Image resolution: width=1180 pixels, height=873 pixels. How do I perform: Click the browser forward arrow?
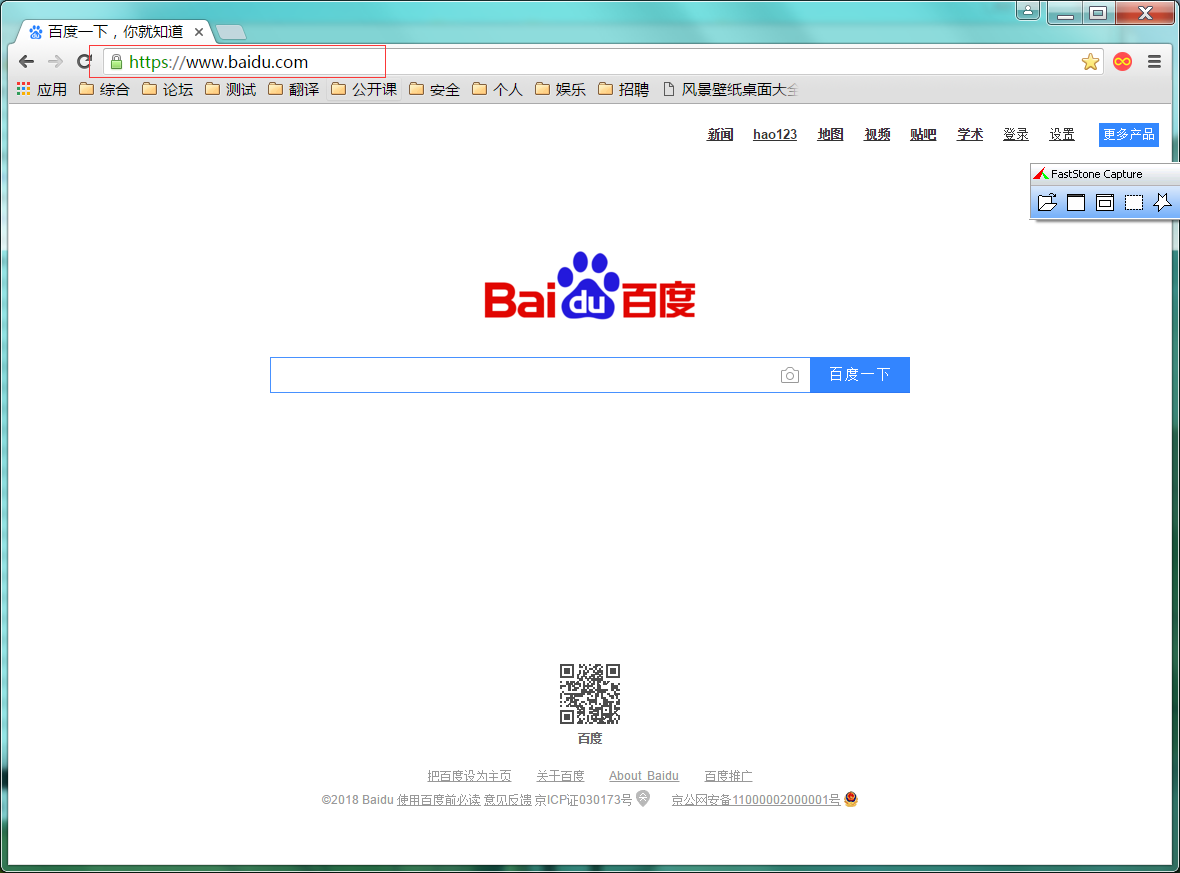click(x=55, y=62)
